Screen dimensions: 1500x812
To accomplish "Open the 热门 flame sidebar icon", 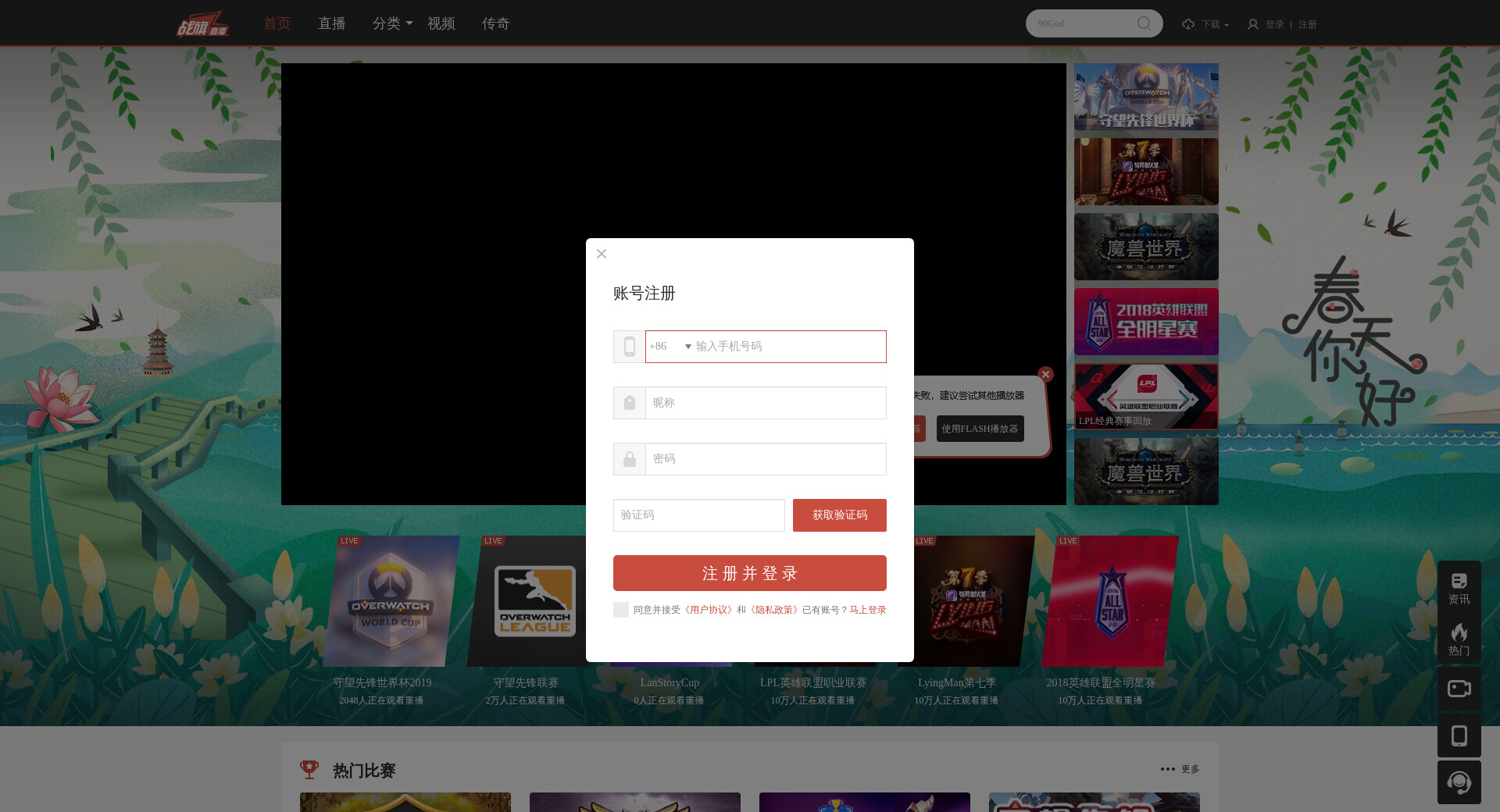I will pos(1459,639).
